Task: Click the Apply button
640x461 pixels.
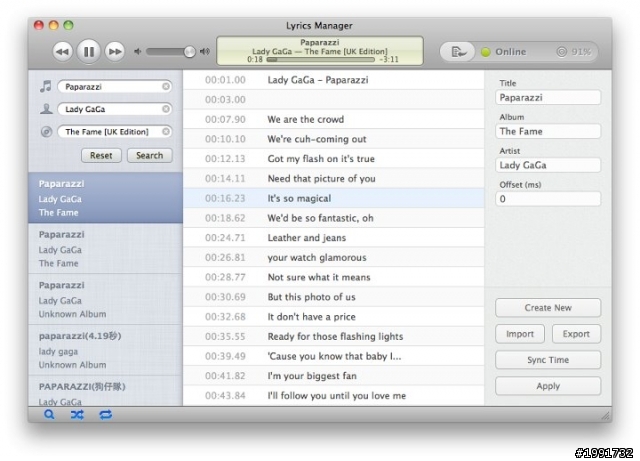Action: coord(548,386)
